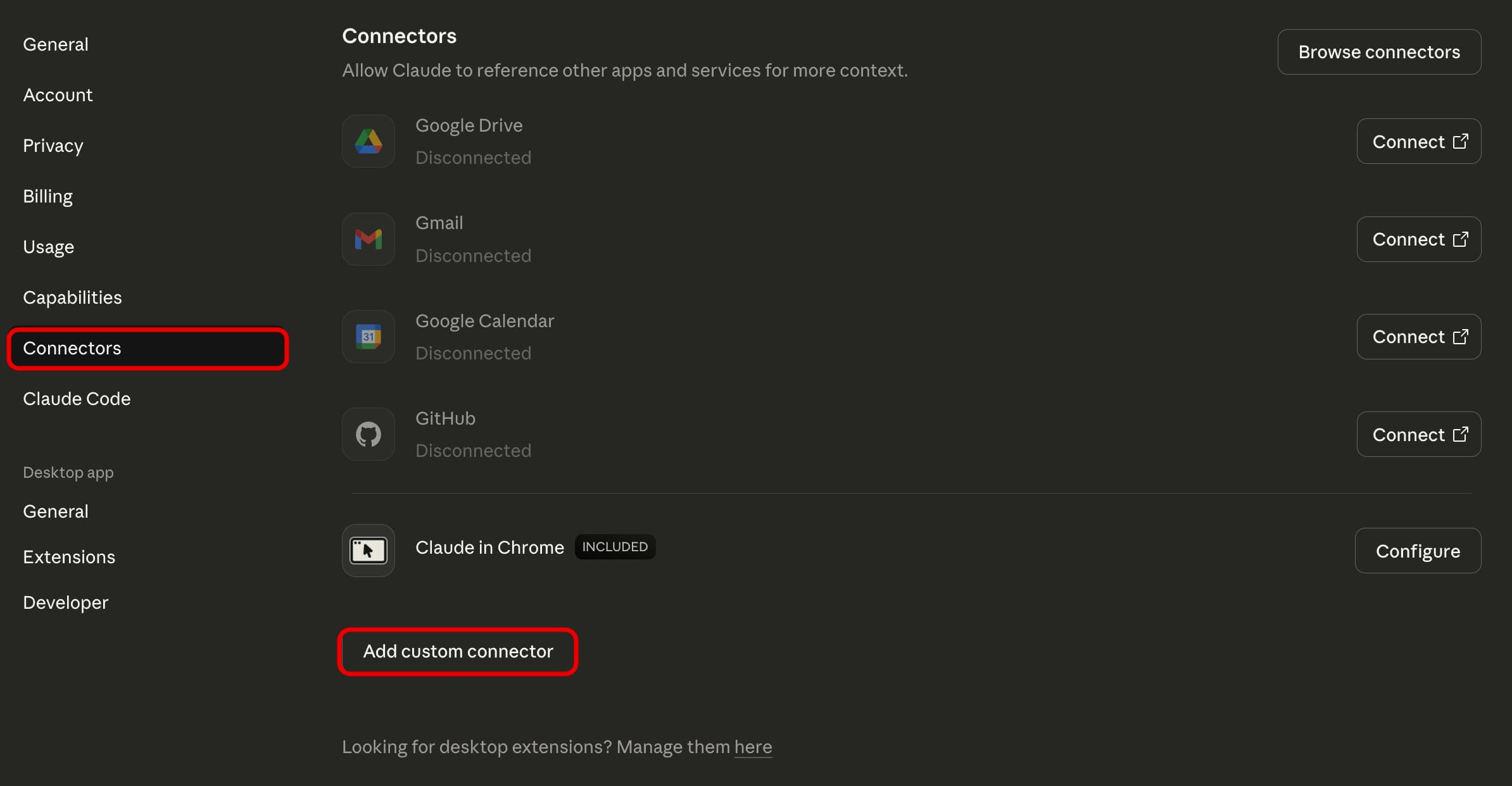Open the Developer settings section
Viewport: 1512px width, 786px height.
65,602
